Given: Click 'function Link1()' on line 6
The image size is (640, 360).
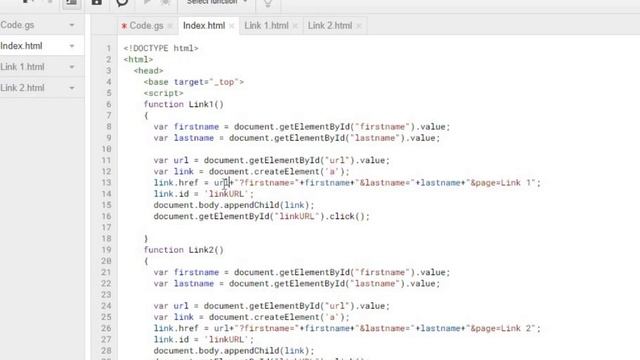Looking at the screenshot, I should click(184, 104).
